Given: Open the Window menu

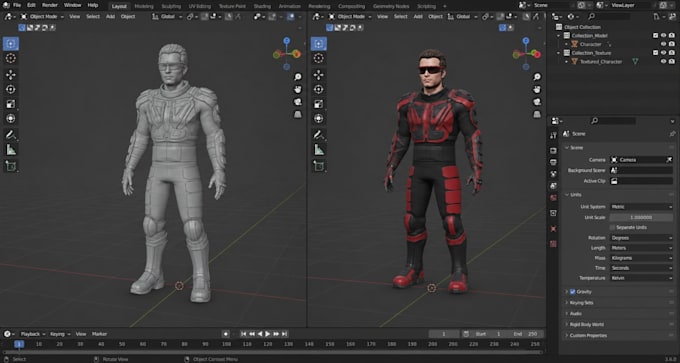Looking at the screenshot, I should tap(72, 5).
